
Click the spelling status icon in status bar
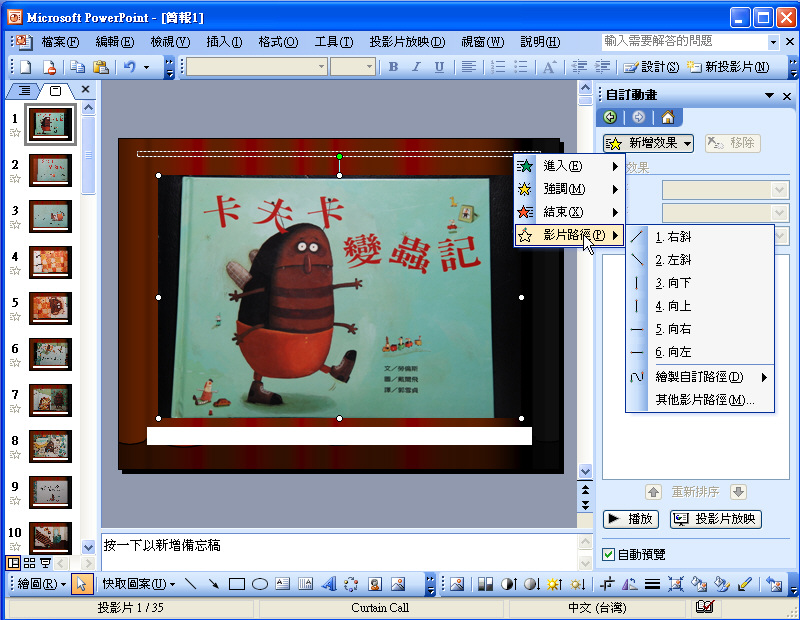(x=704, y=607)
